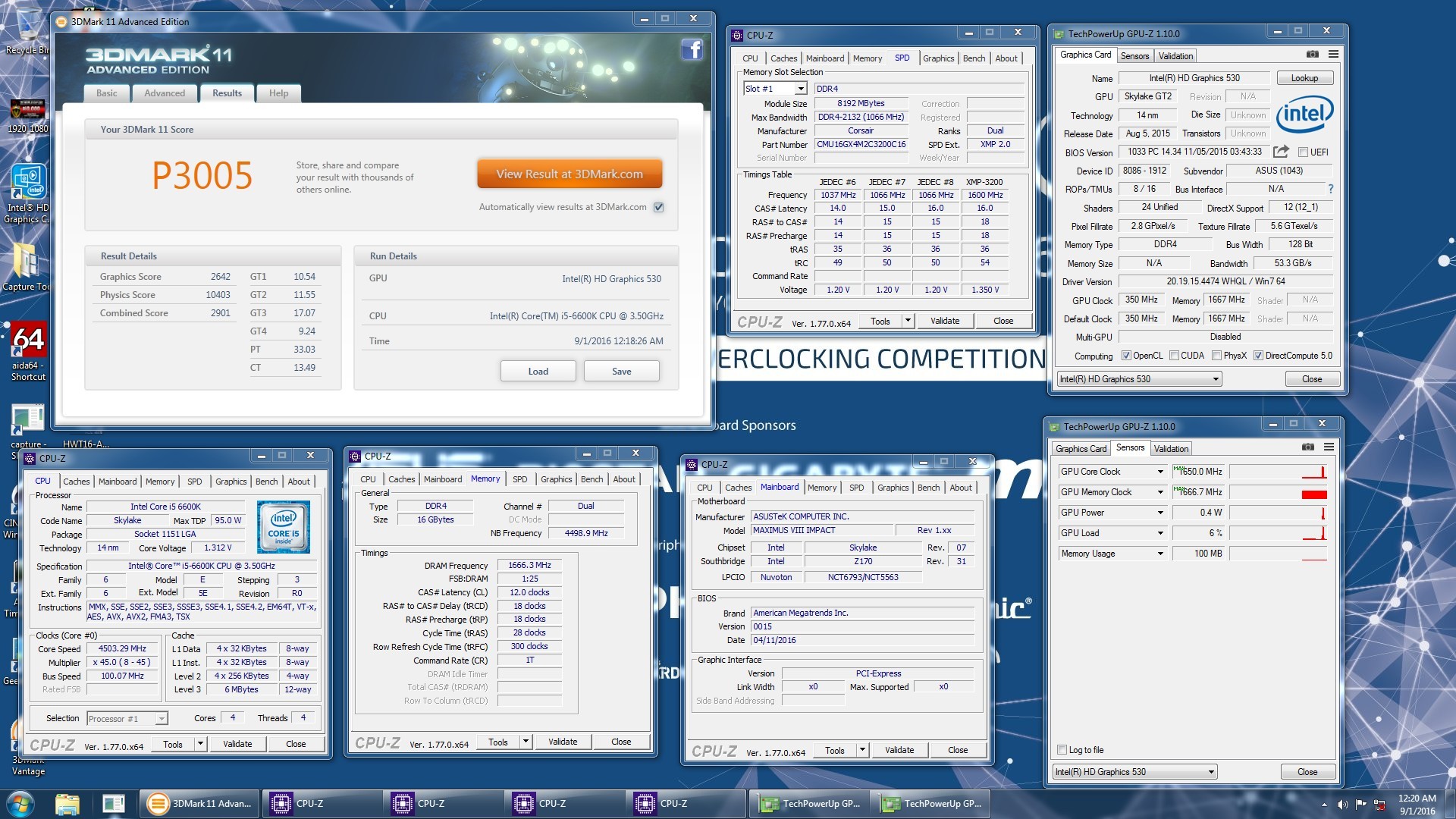Screen dimensions: 1456x819
Task: Open File Explorer from the taskbar
Action: [x=67, y=804]
